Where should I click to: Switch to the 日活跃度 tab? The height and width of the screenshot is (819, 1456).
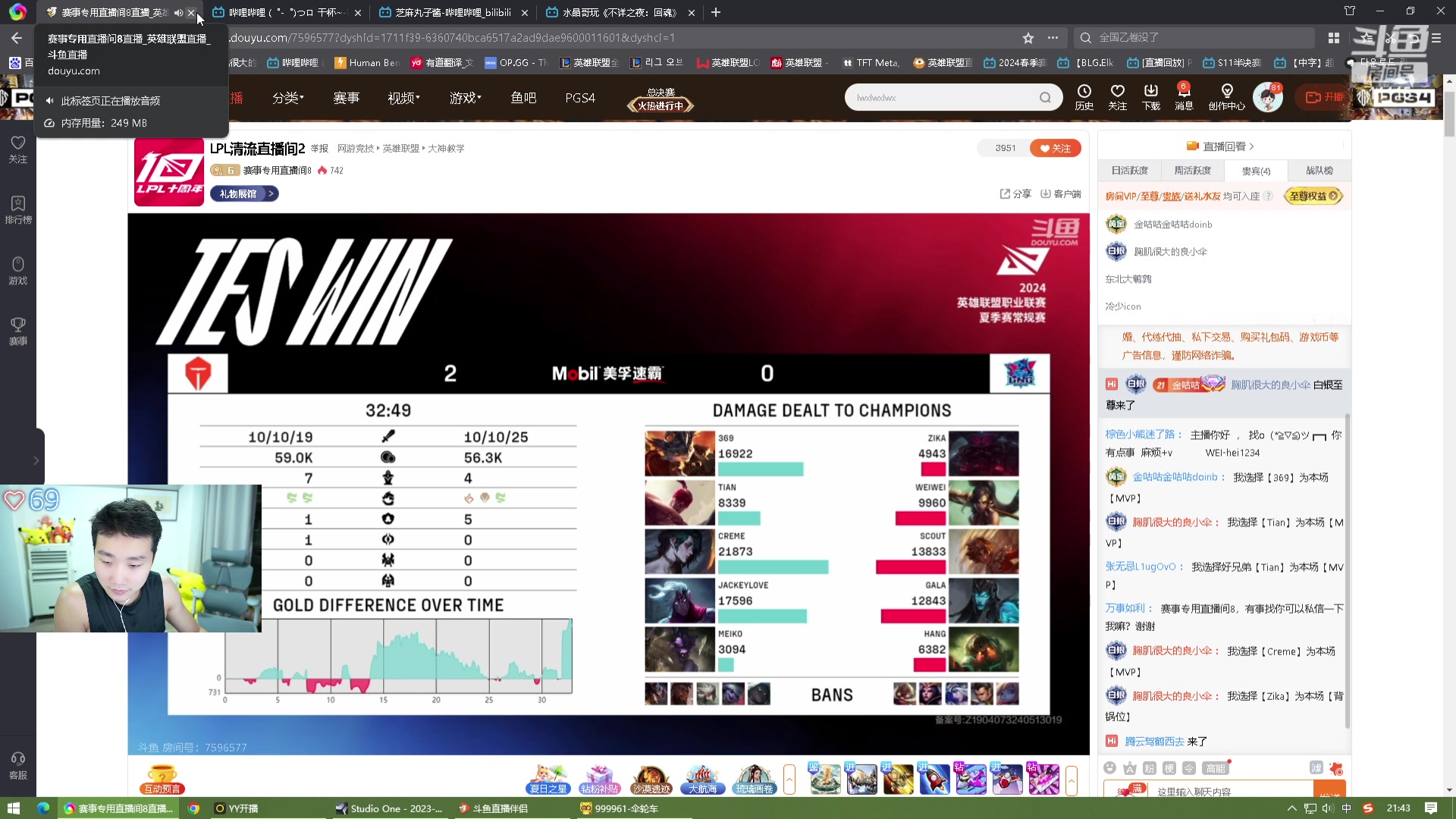(1130, 171)
